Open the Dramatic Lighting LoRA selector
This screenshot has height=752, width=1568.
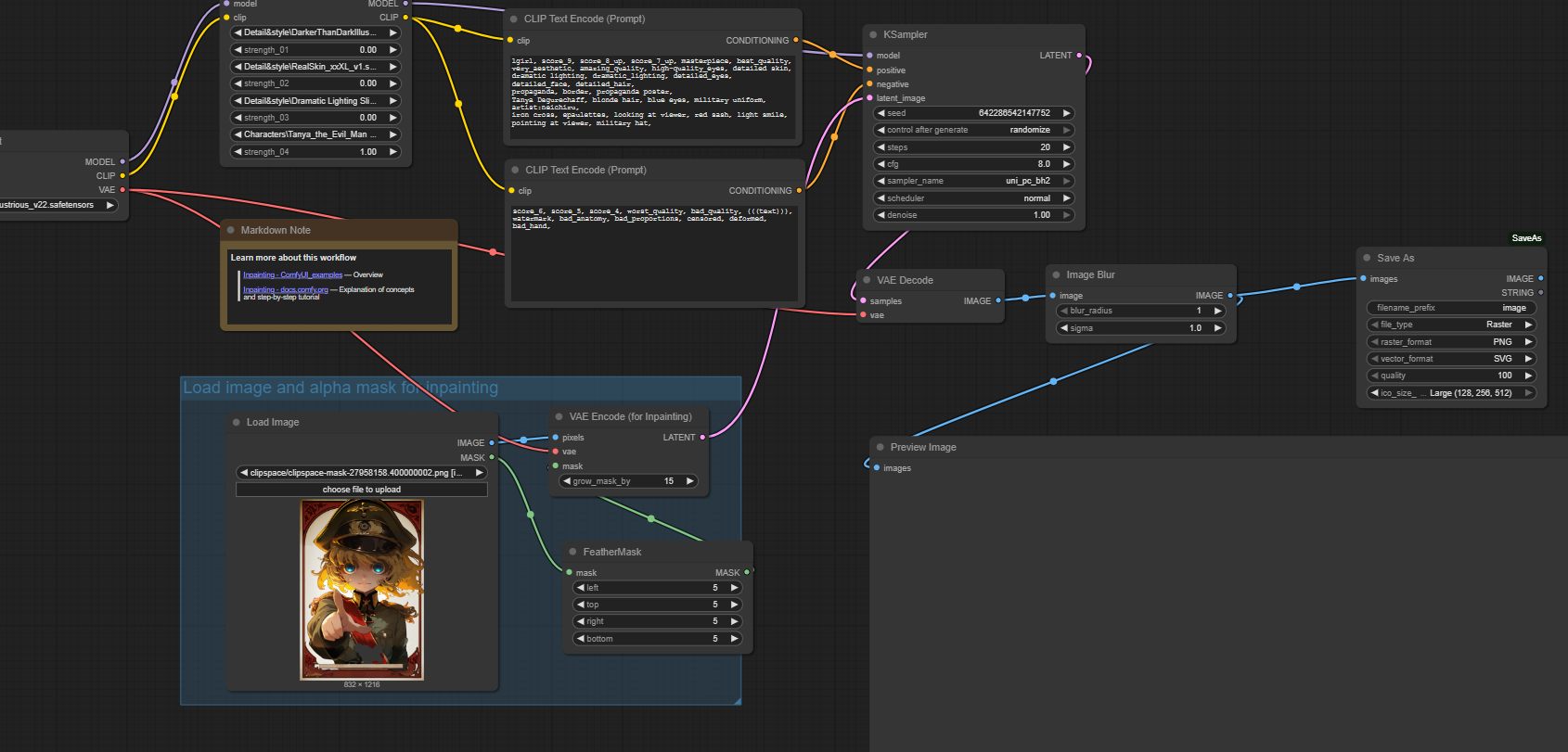[315, 101]
